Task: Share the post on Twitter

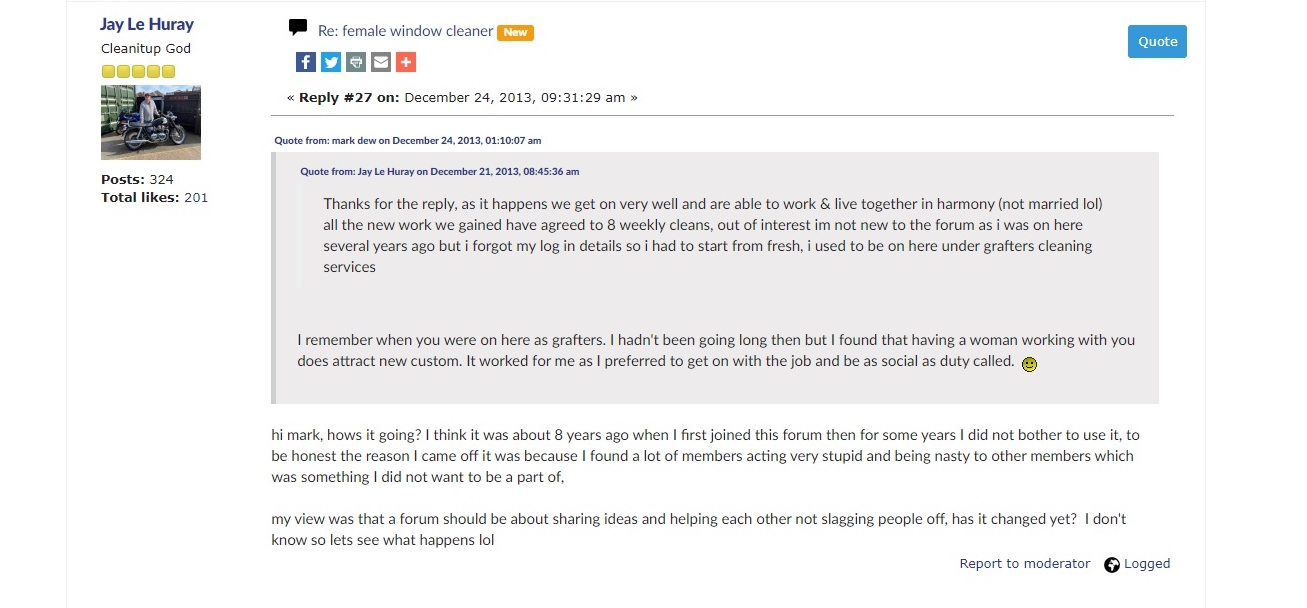Action: pos(331,62)
